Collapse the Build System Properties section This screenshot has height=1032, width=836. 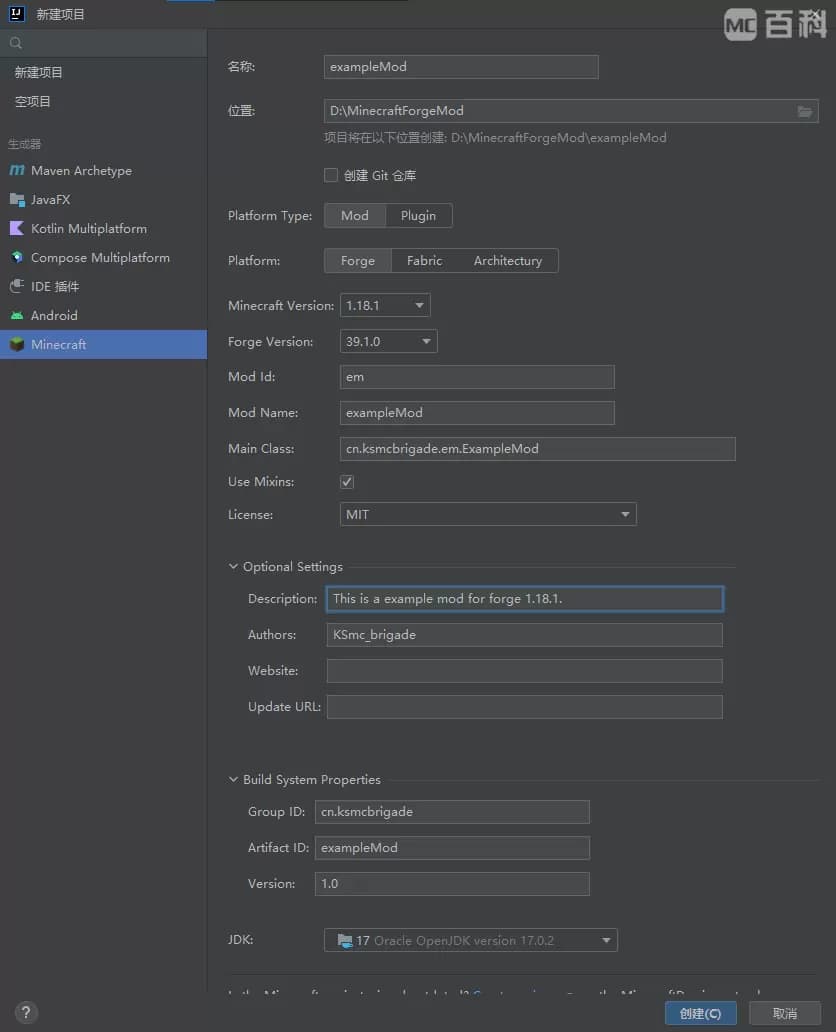(x=233, y=779)
